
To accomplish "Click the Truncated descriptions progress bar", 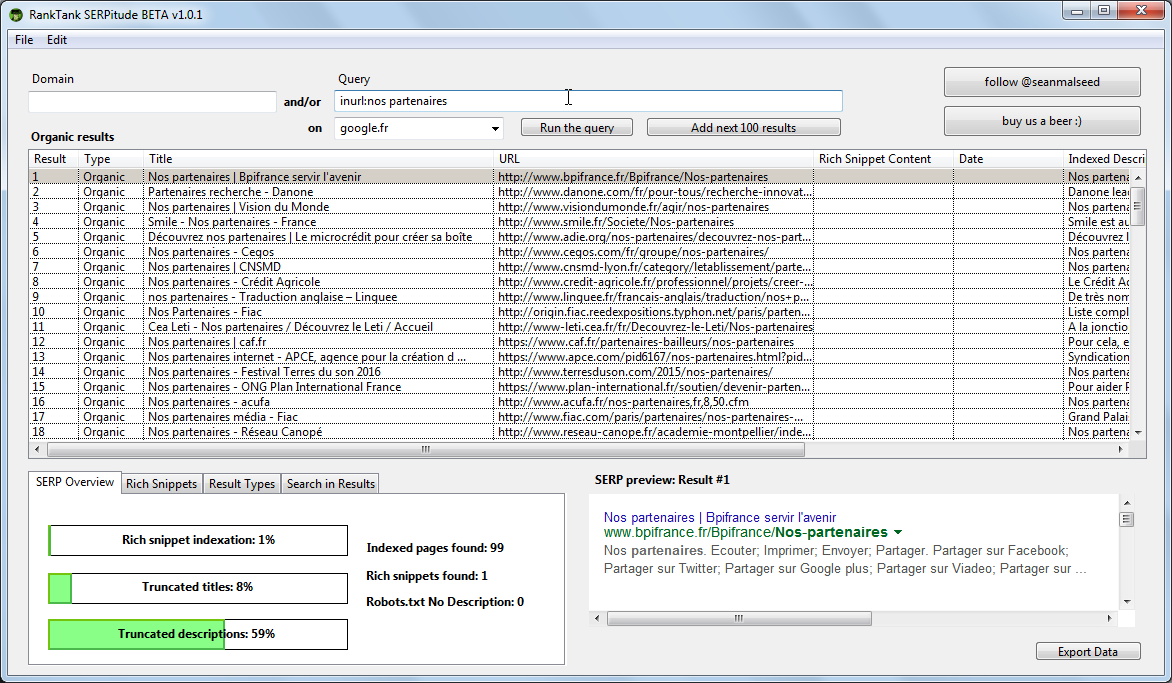I will tap(198, 634).
